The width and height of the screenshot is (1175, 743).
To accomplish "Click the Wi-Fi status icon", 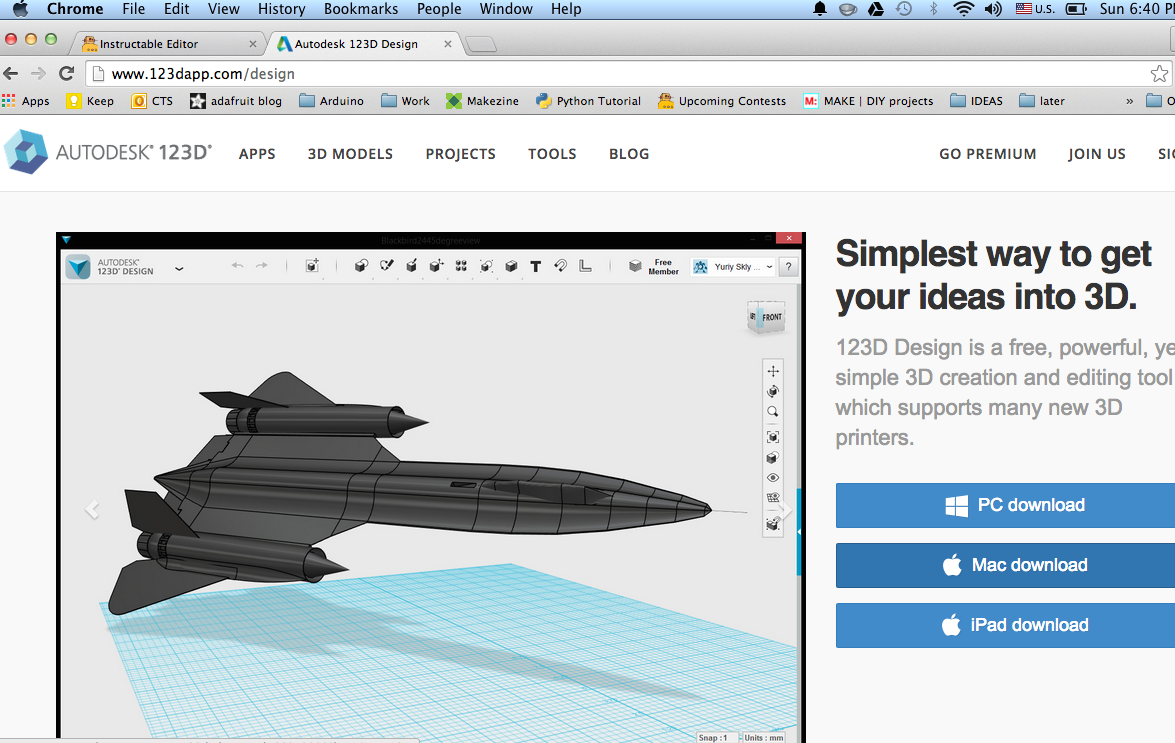I will [964, 9].
